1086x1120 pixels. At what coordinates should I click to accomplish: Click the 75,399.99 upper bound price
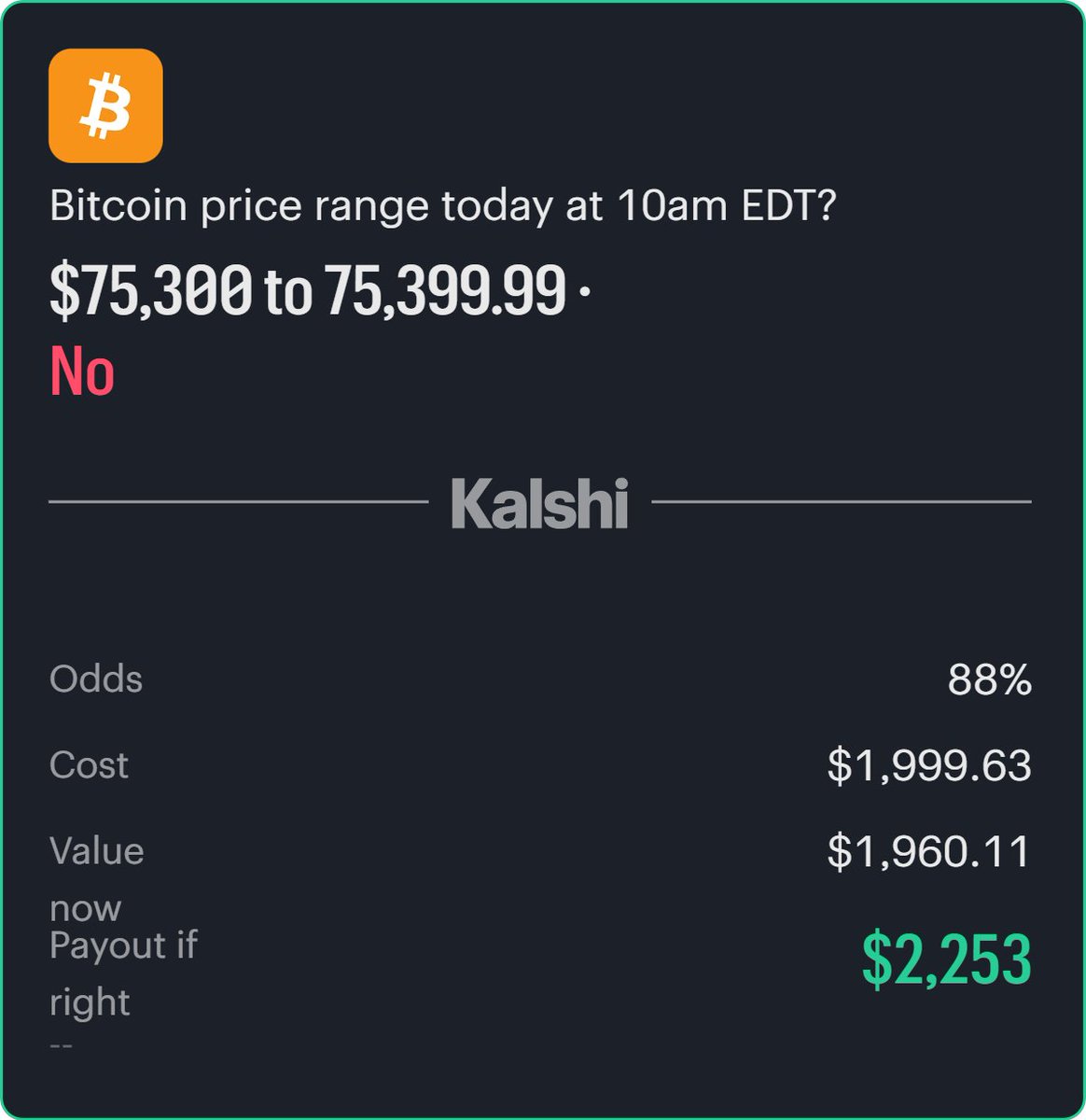(446, 290)
